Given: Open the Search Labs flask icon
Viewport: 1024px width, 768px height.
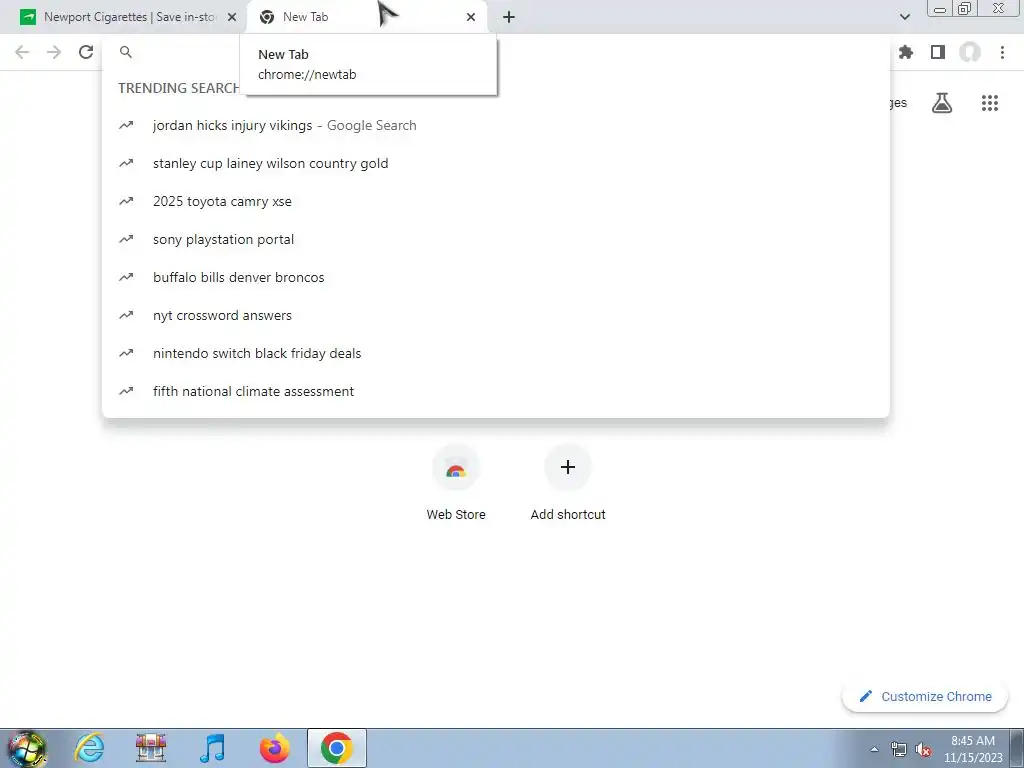Looking at the screenshot, I should pyautogui.click(x=942, y=103).
